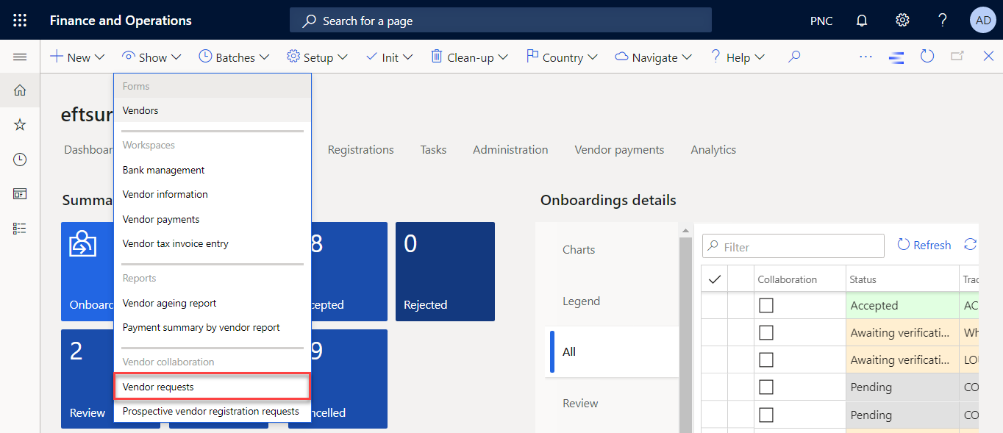The height and width of the screenshot is (433, 1003).
Task: Select Vendor payments in Show menu
Action: 212,219
